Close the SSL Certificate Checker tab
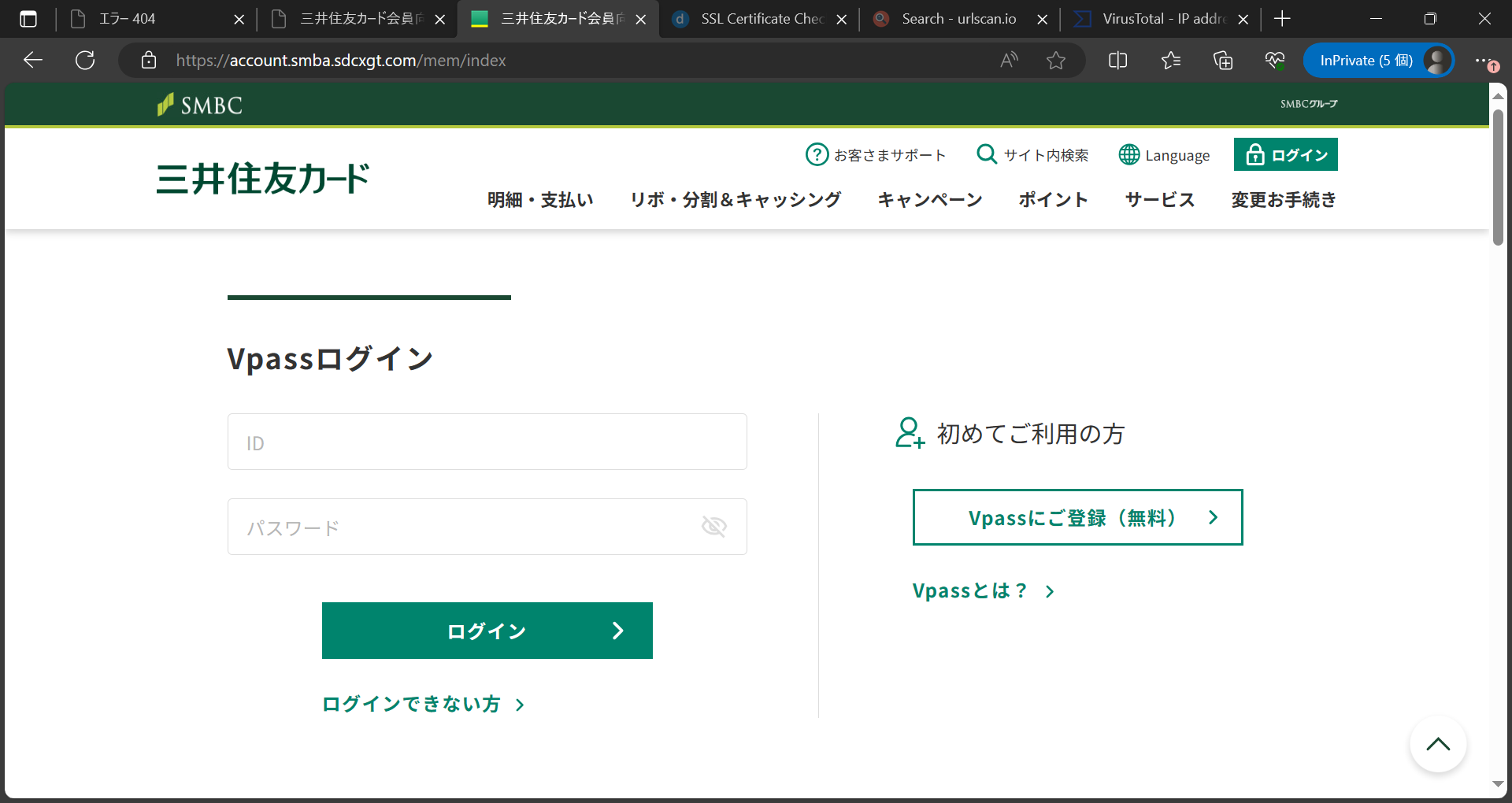This screenshot has width=1512, height=803. point(842,19)
